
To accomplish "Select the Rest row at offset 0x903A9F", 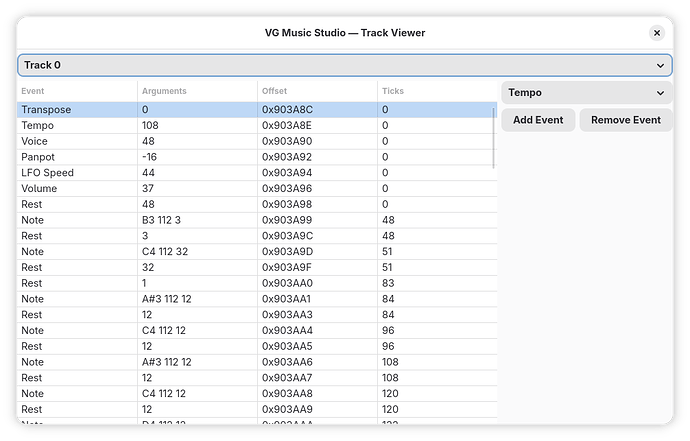I will click(257, 268).
